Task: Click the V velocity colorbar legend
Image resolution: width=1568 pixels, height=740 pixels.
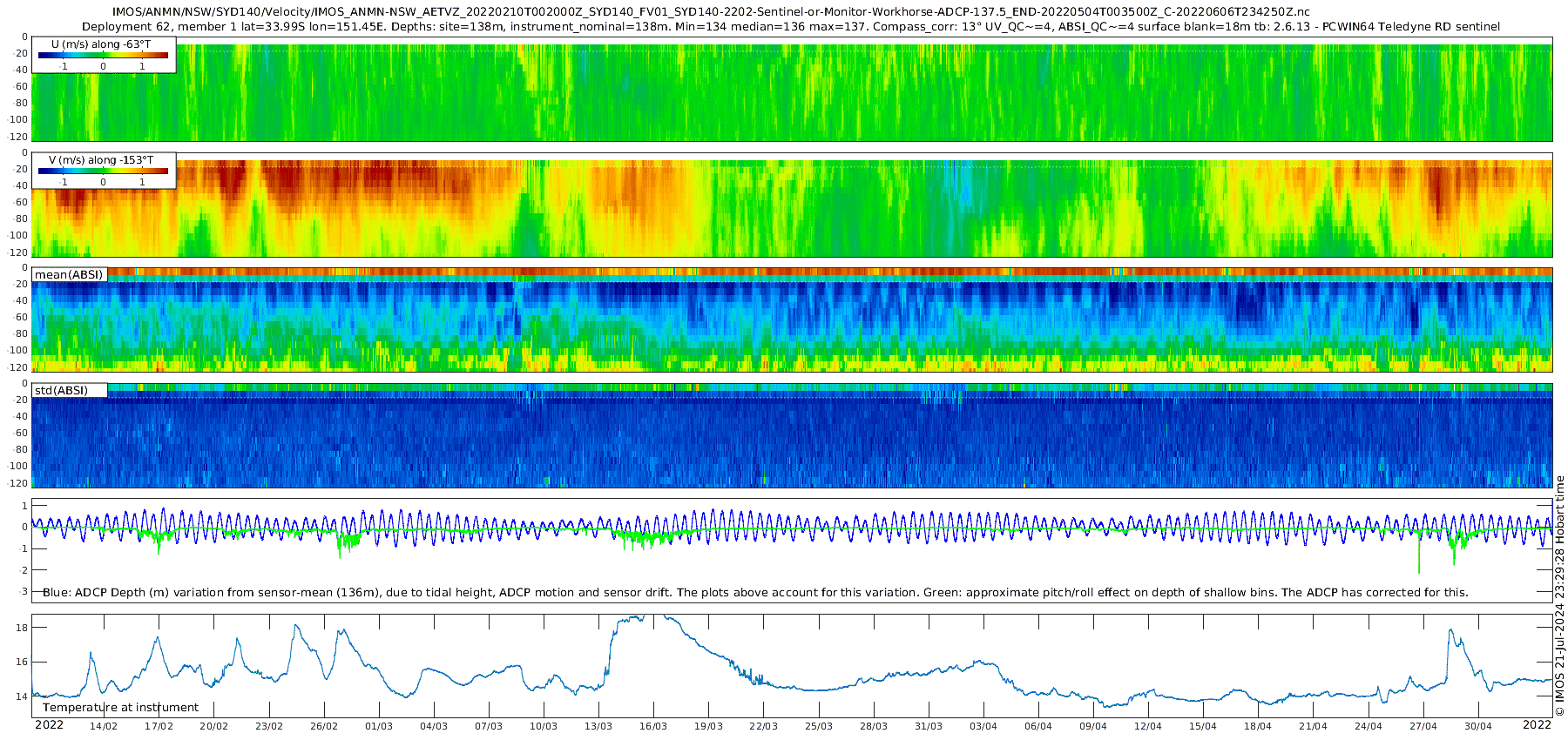Action: click(104, 170)
